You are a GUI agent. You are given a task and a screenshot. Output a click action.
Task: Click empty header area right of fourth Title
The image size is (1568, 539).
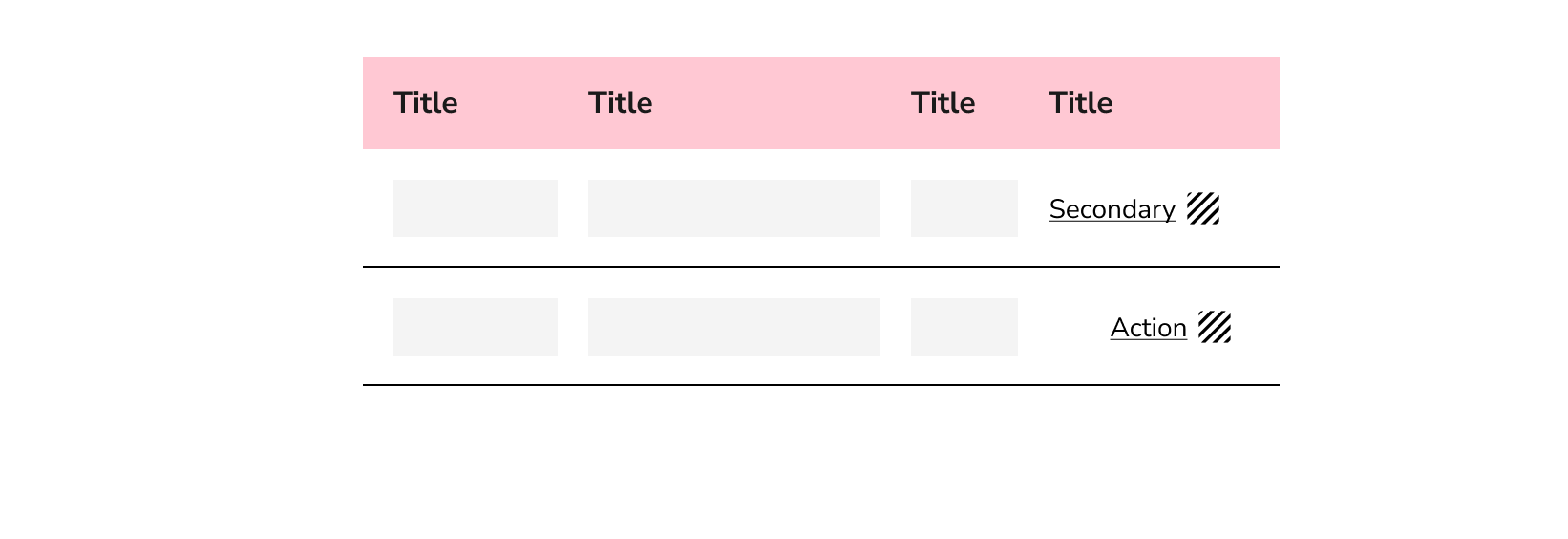coord(1197,103)
